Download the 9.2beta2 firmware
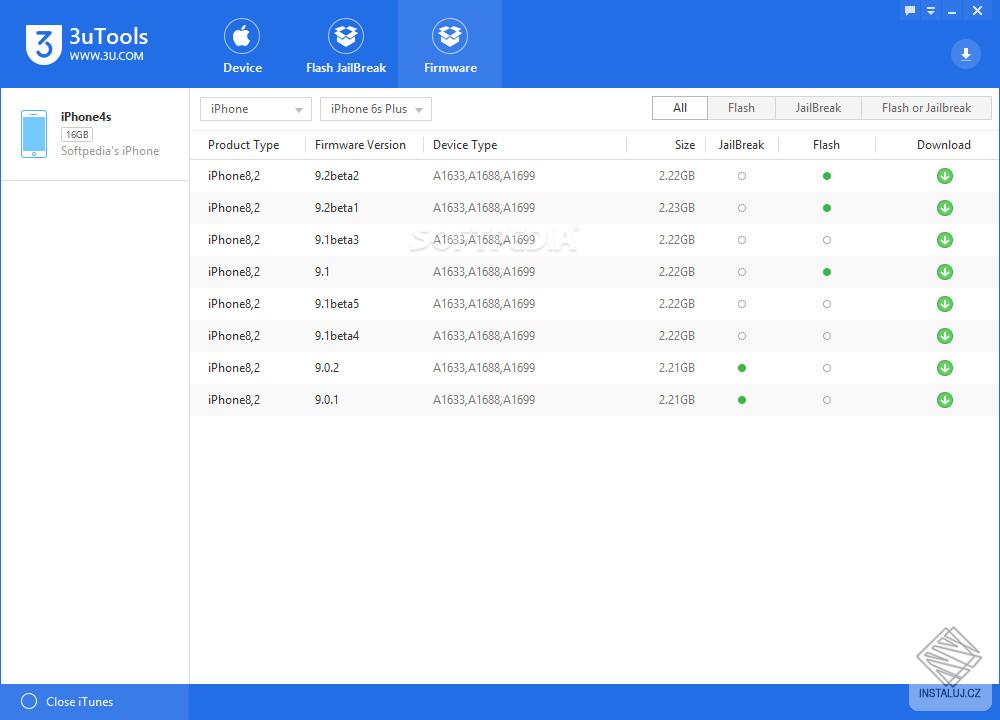The image size is (1000, 720). pyautogui.click(x=944, y=176)
